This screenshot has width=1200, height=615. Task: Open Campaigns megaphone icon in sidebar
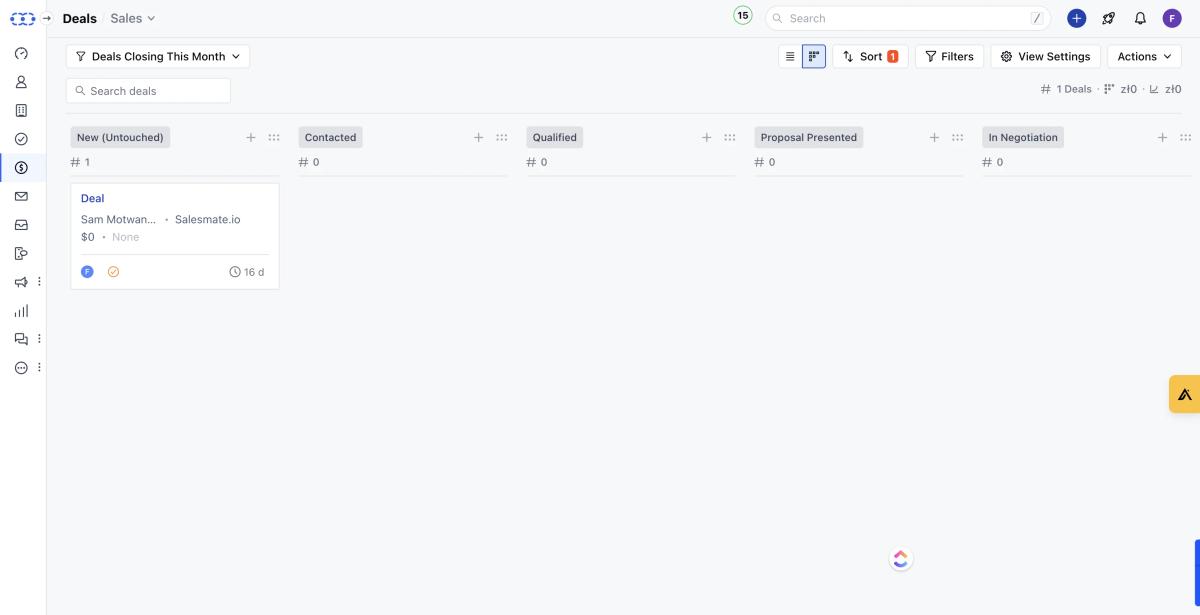[x=21, y=282]
